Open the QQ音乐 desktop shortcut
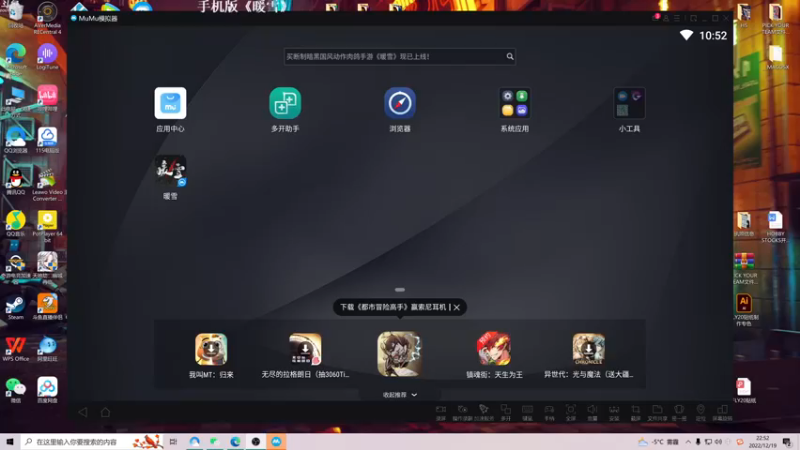Viewport: 800px width, 450px height. [15, 223]
